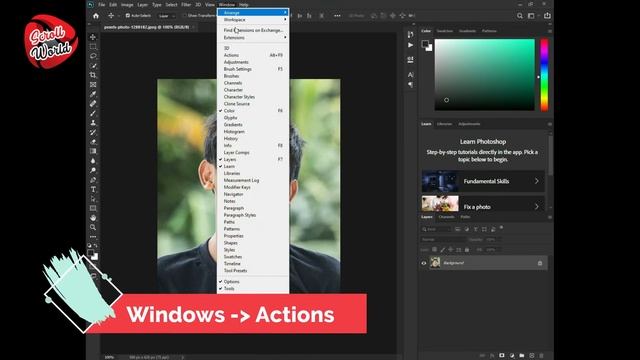
Task: Select the Rectangle shape tool
Action: 93,208
